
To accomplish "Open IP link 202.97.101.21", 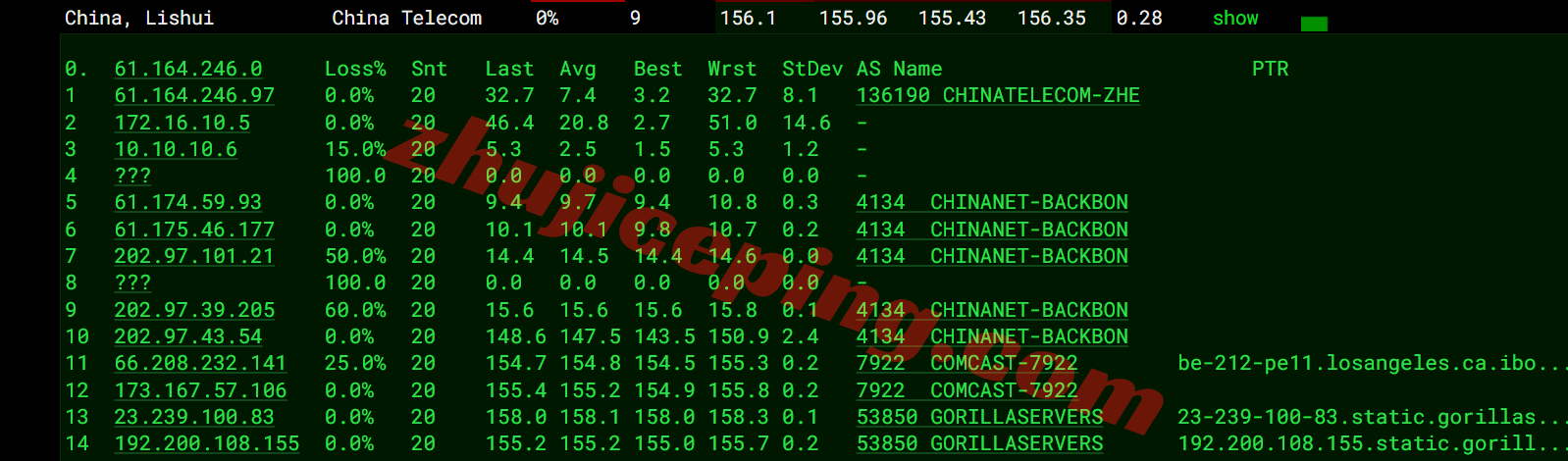I will (194, 256).
